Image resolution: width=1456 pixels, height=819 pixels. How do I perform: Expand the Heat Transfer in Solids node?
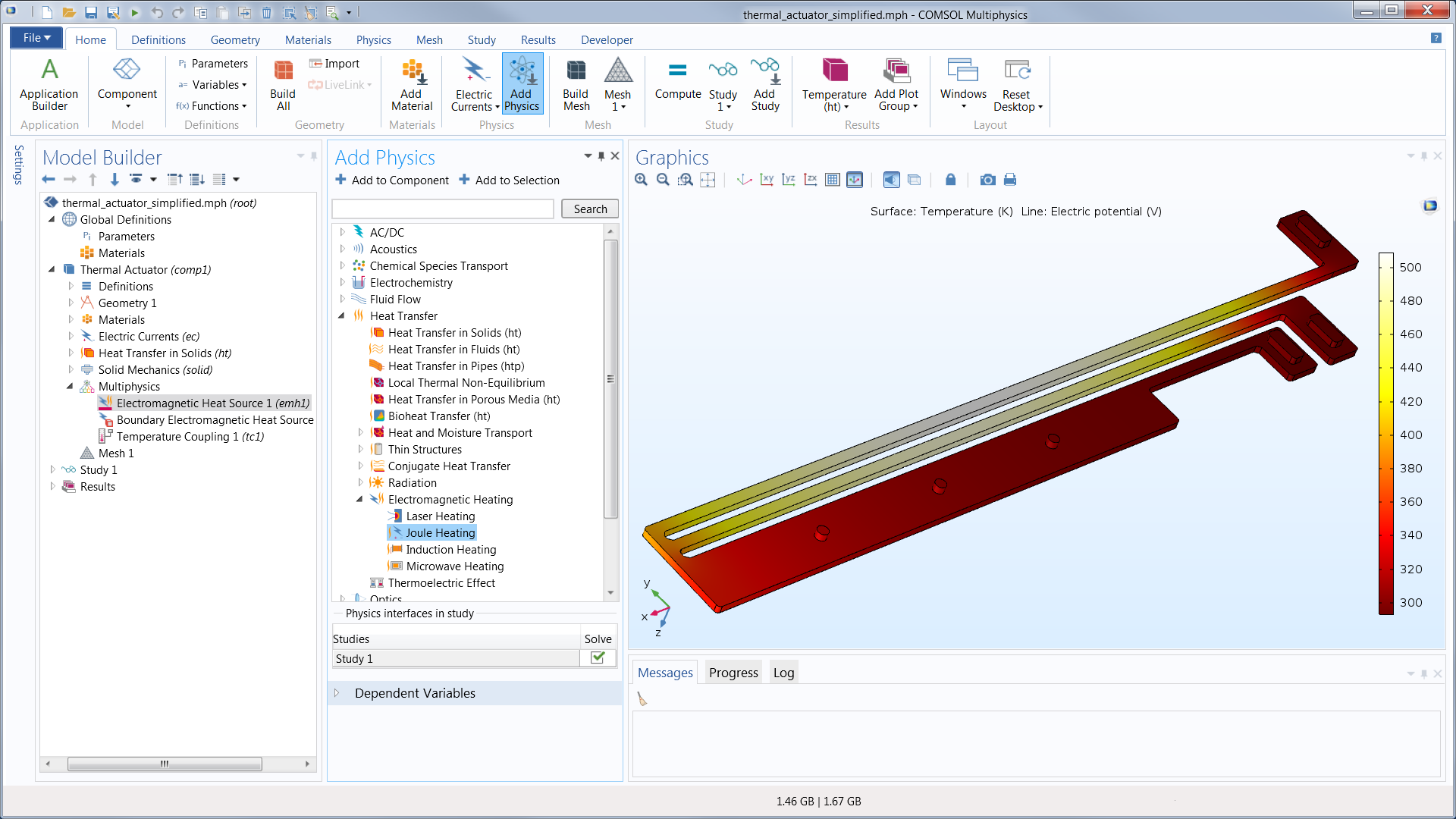coord(71,353)
